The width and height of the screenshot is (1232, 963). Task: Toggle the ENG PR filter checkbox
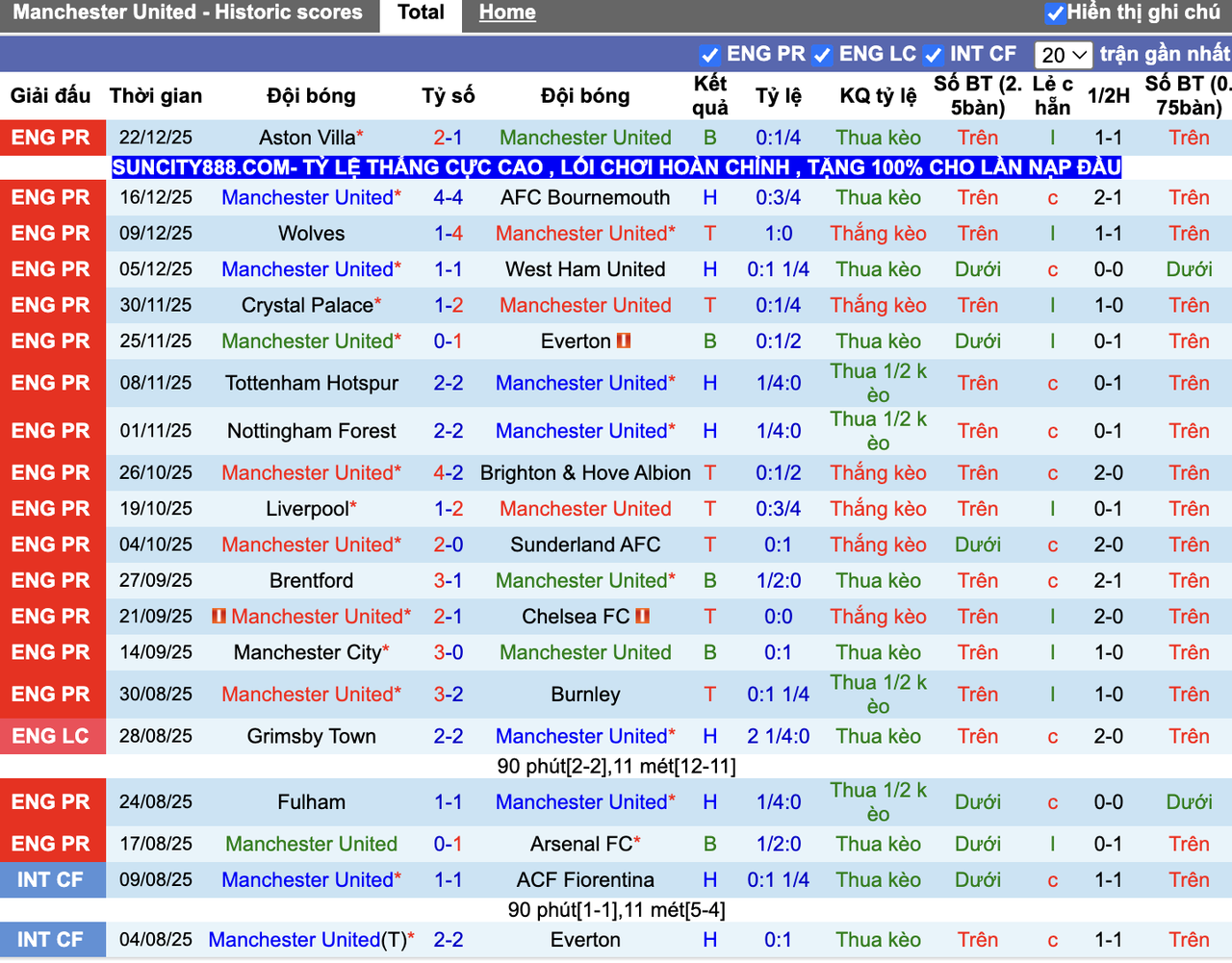(709, 55)
